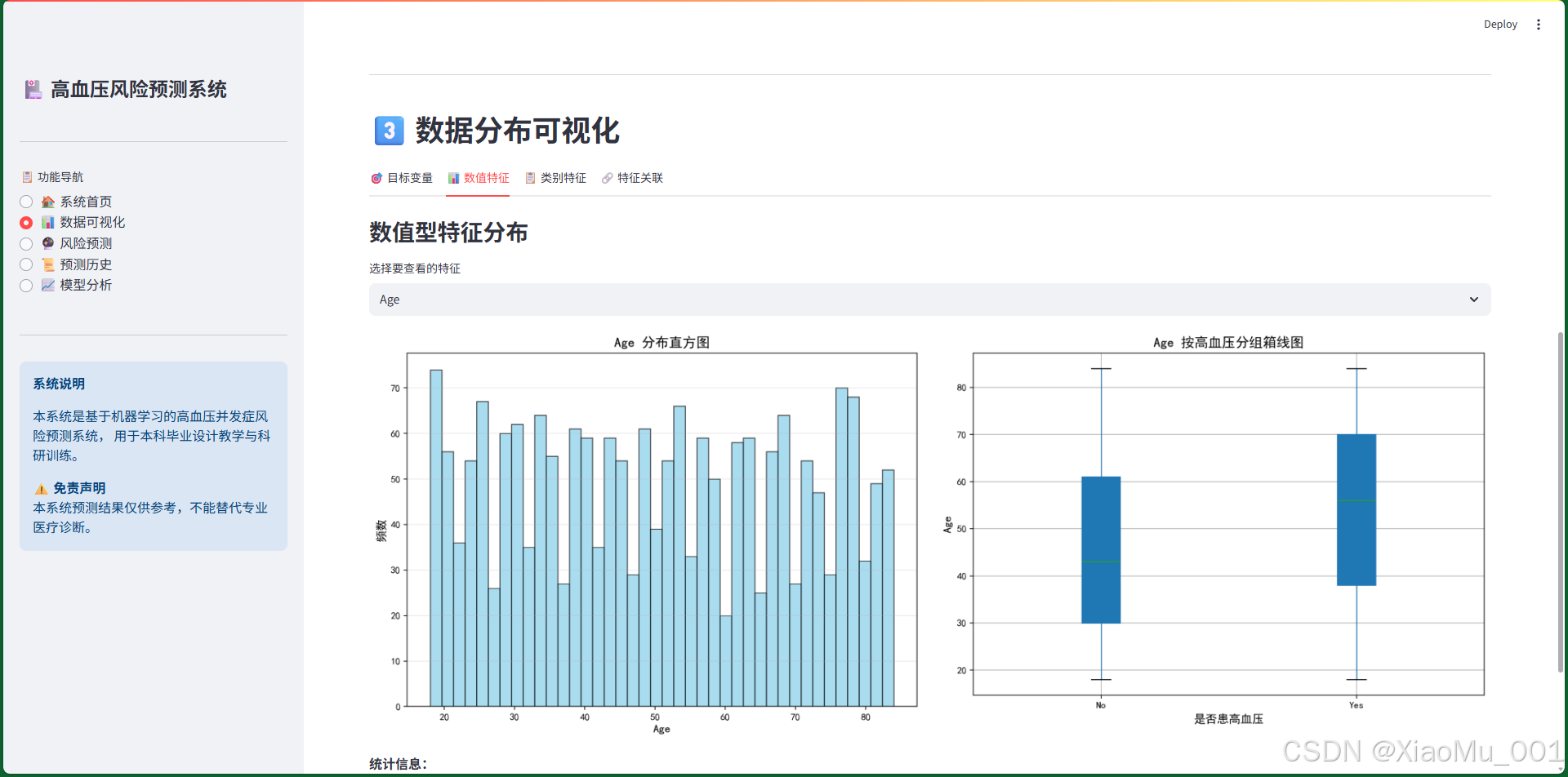Click the 系统说明 heading in sidebar
This screenshot has width=1568, height=777.
pyautogui.click(x=59, y=384)
